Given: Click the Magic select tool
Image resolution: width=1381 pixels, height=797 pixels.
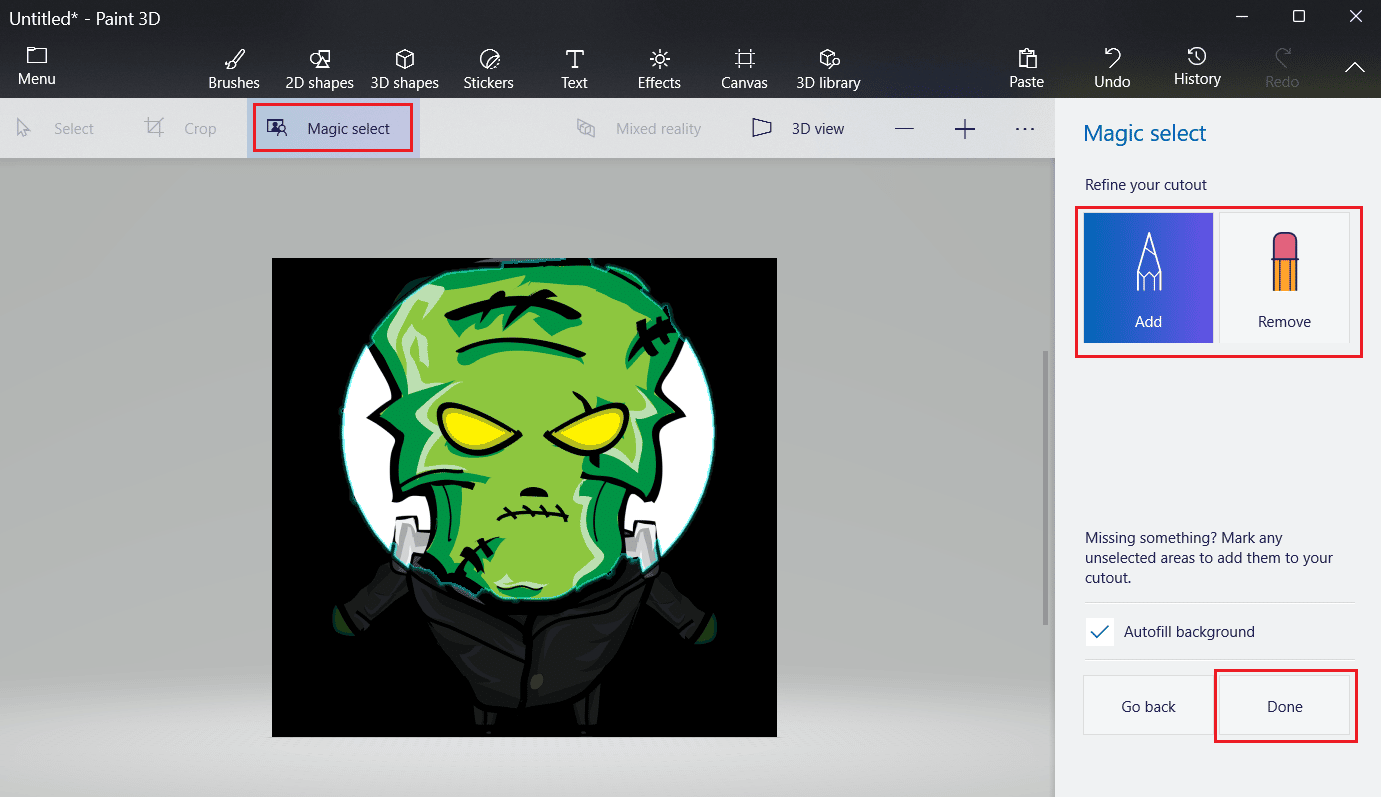Looking at the screenshot, I should pyautogui.click(x=333, y=128).
